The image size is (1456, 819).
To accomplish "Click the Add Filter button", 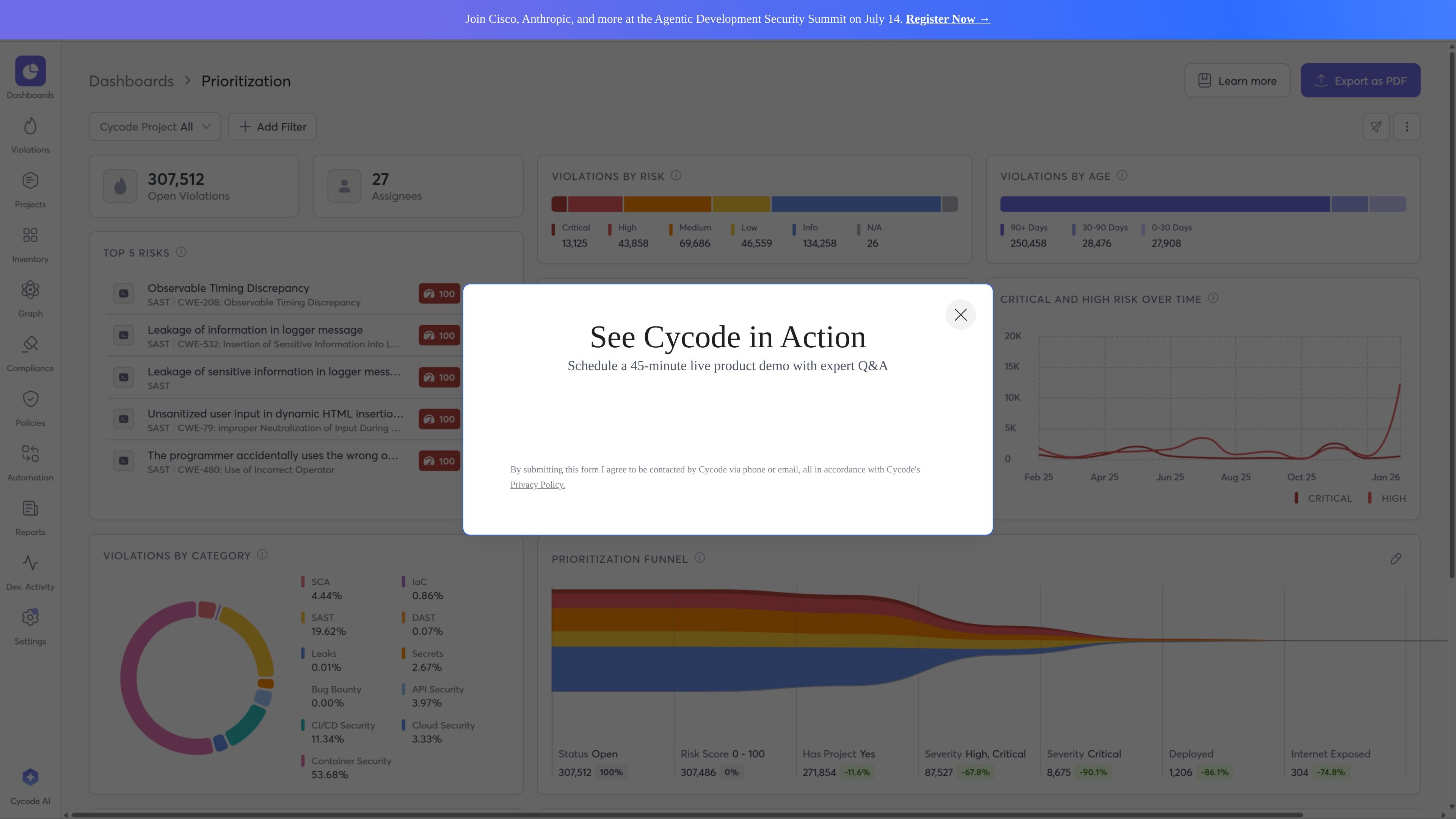I will pyautogui.click(x=273, y=127).
